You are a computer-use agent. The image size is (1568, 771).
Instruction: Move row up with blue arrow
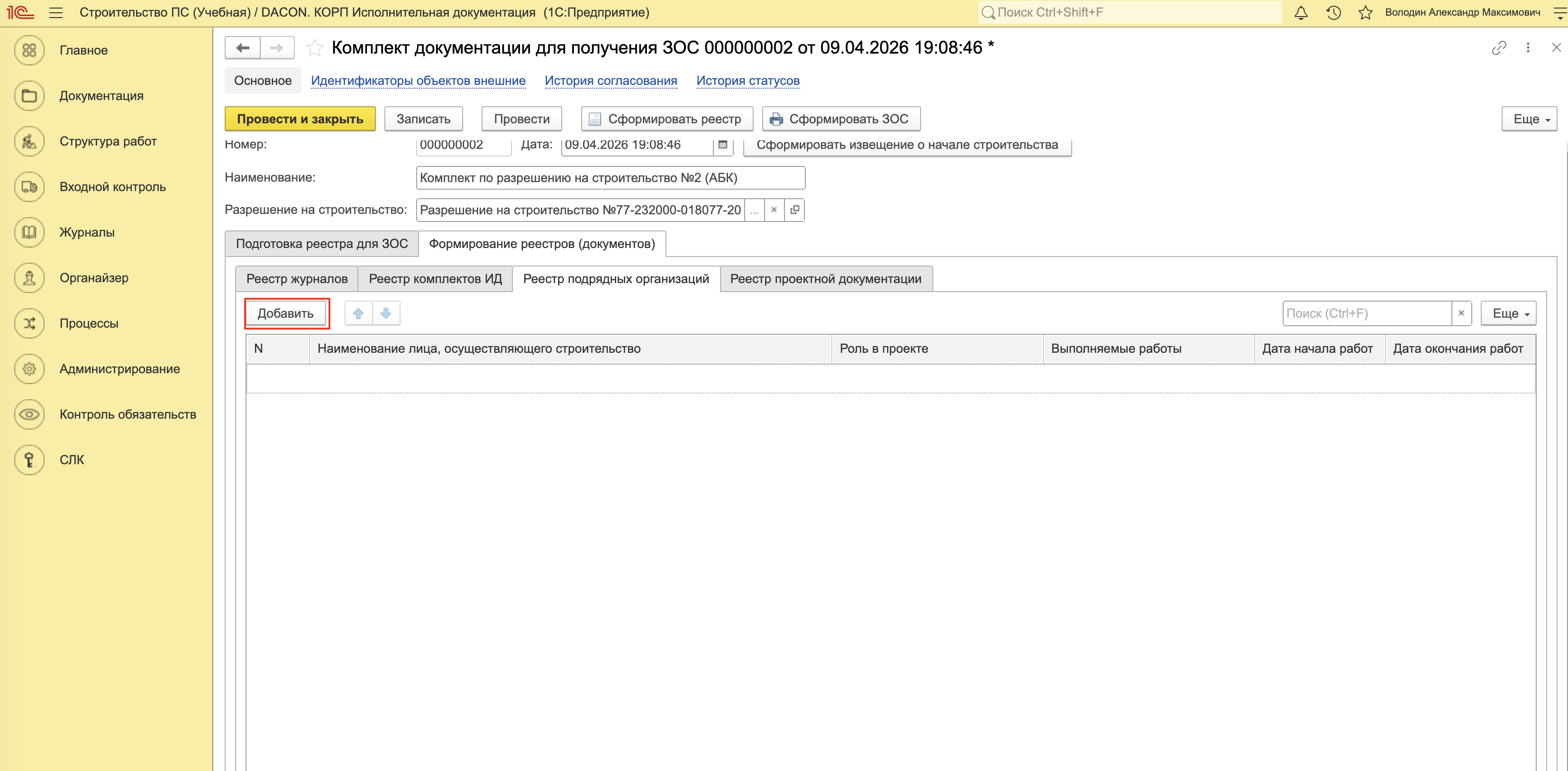(x=358, y=313)
